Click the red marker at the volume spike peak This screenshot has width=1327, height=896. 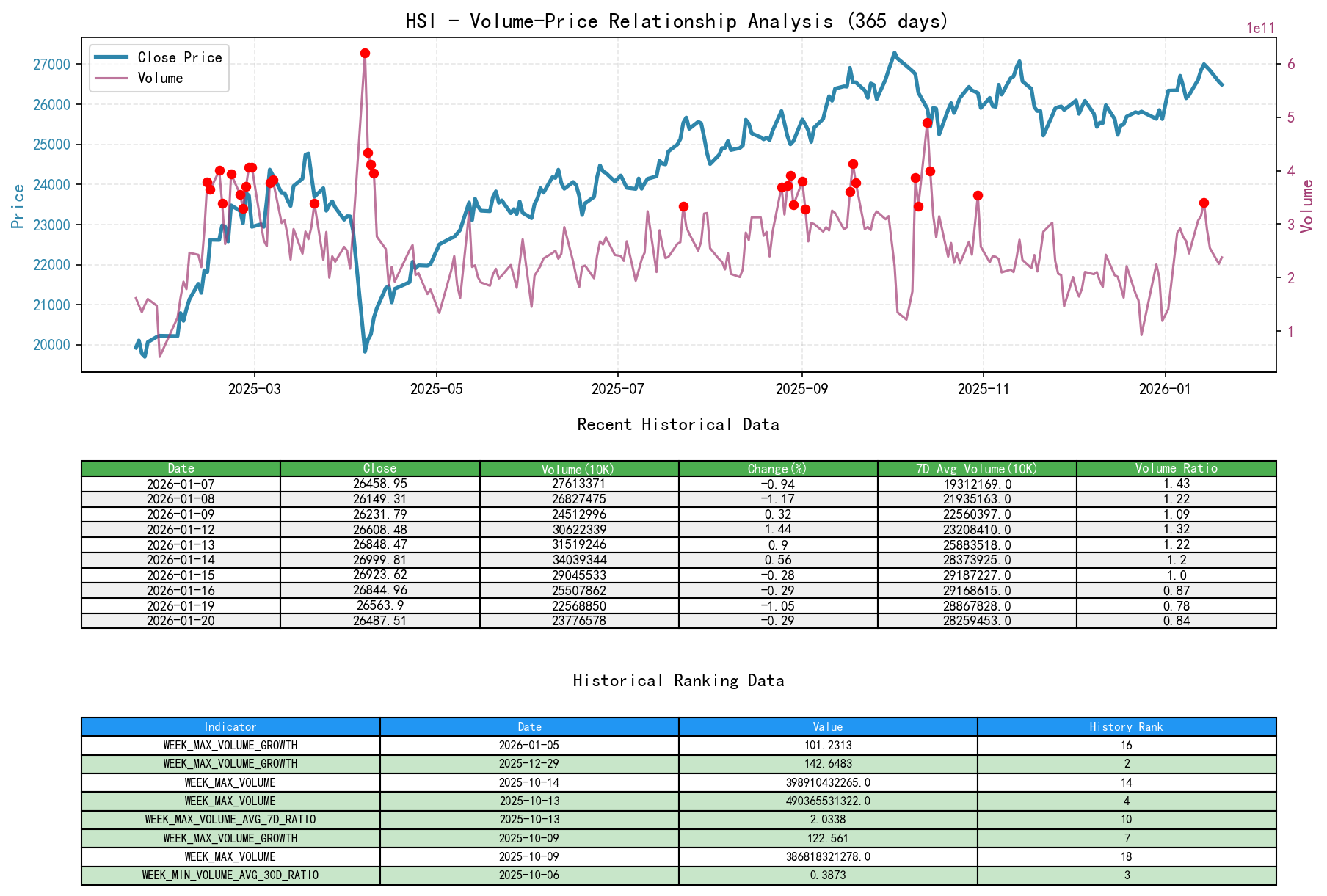[365, 52]
